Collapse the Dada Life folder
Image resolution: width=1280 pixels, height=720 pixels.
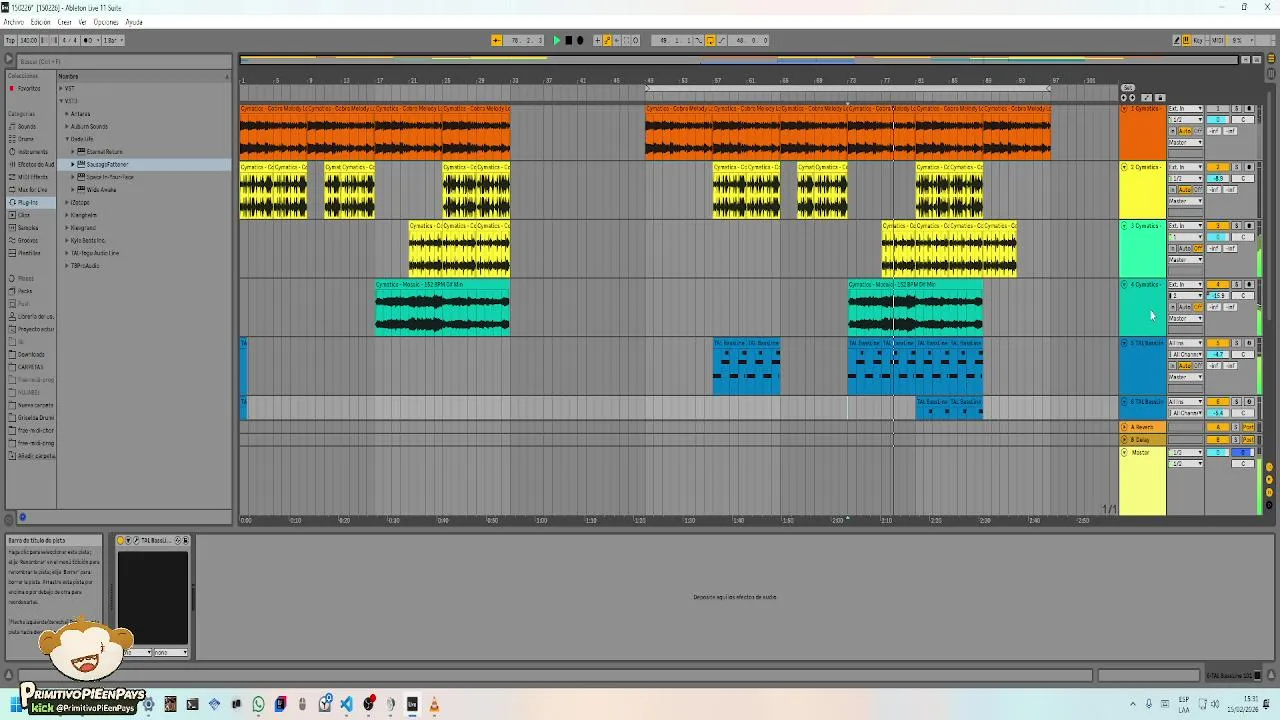click(67, 139)
